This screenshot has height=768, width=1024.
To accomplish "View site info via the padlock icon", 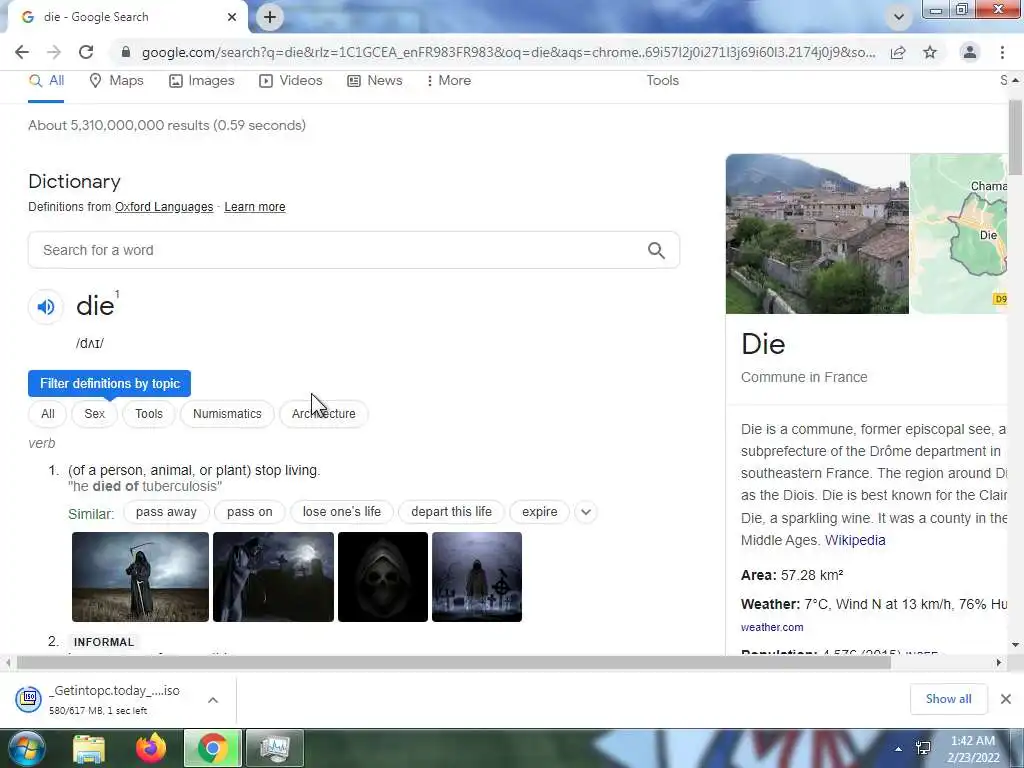I will 126,52.
